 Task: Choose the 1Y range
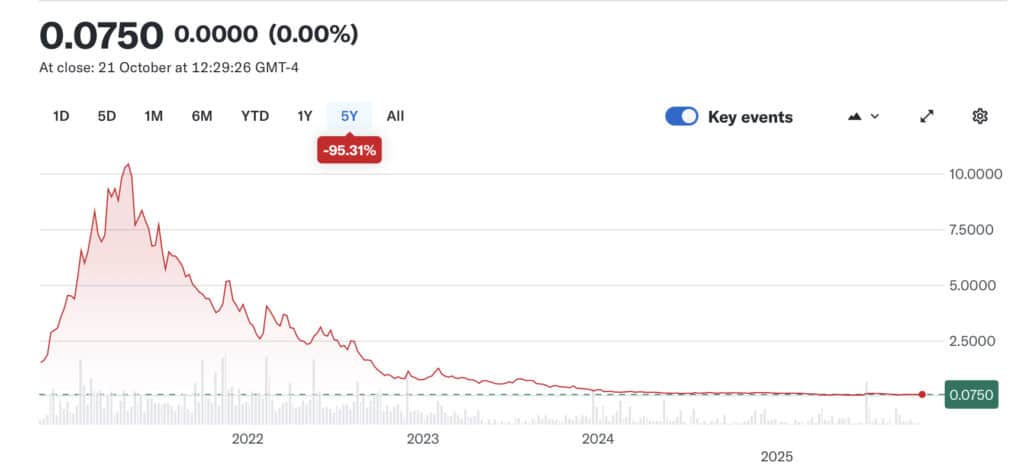[x=305, y=116]
